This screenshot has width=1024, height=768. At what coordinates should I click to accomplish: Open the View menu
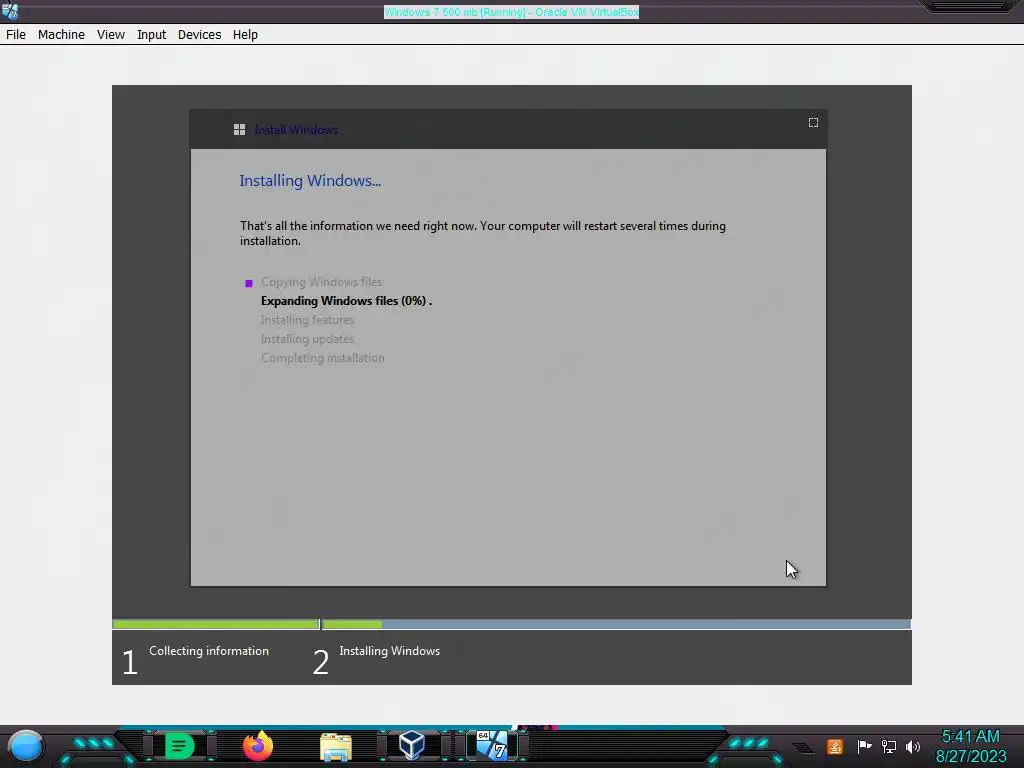click(x=111, y=35)
